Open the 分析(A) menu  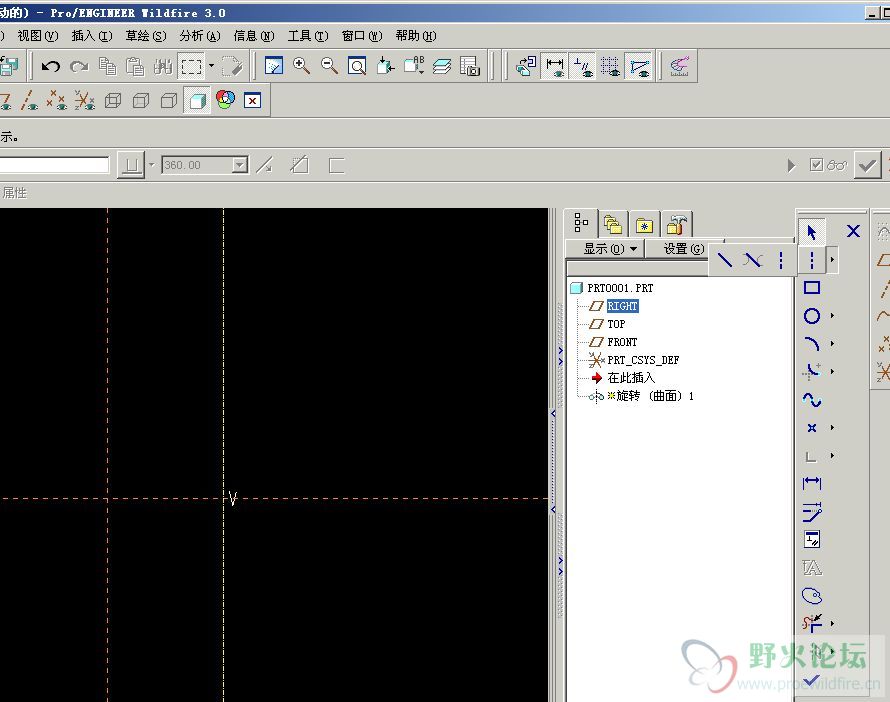[x=200, y=36]
